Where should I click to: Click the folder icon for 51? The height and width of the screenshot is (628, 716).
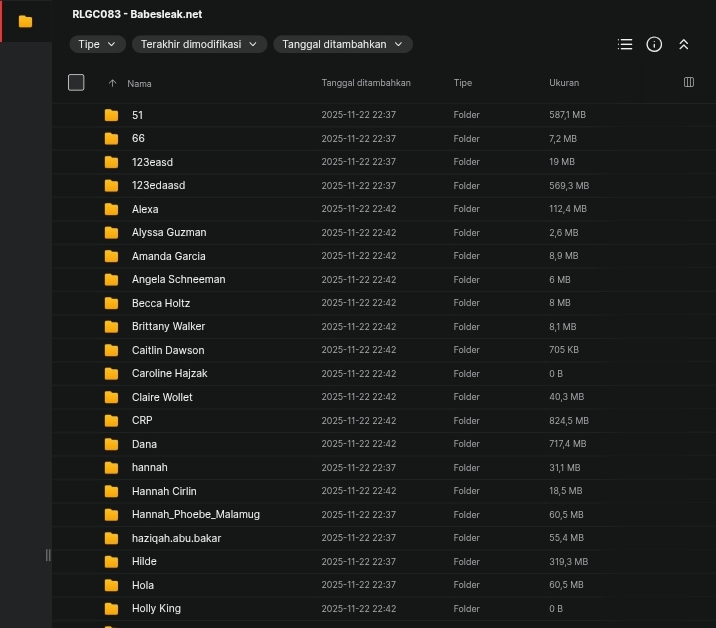[x=111, y=115]
